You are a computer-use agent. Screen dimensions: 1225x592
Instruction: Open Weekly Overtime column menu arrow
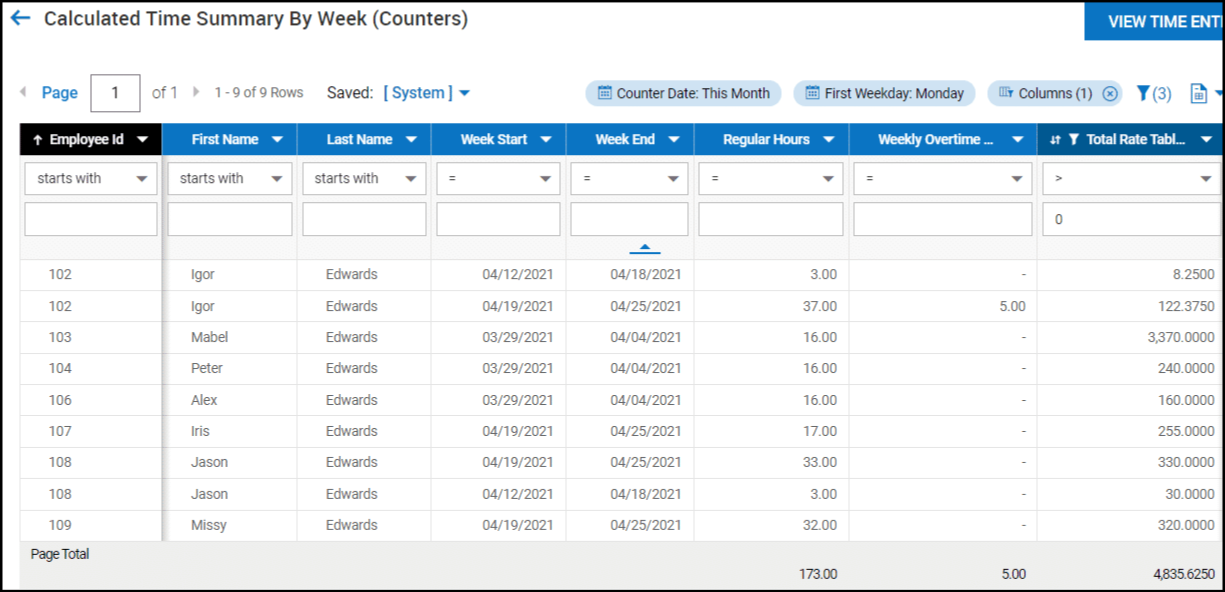click(x=1017, y=140)
